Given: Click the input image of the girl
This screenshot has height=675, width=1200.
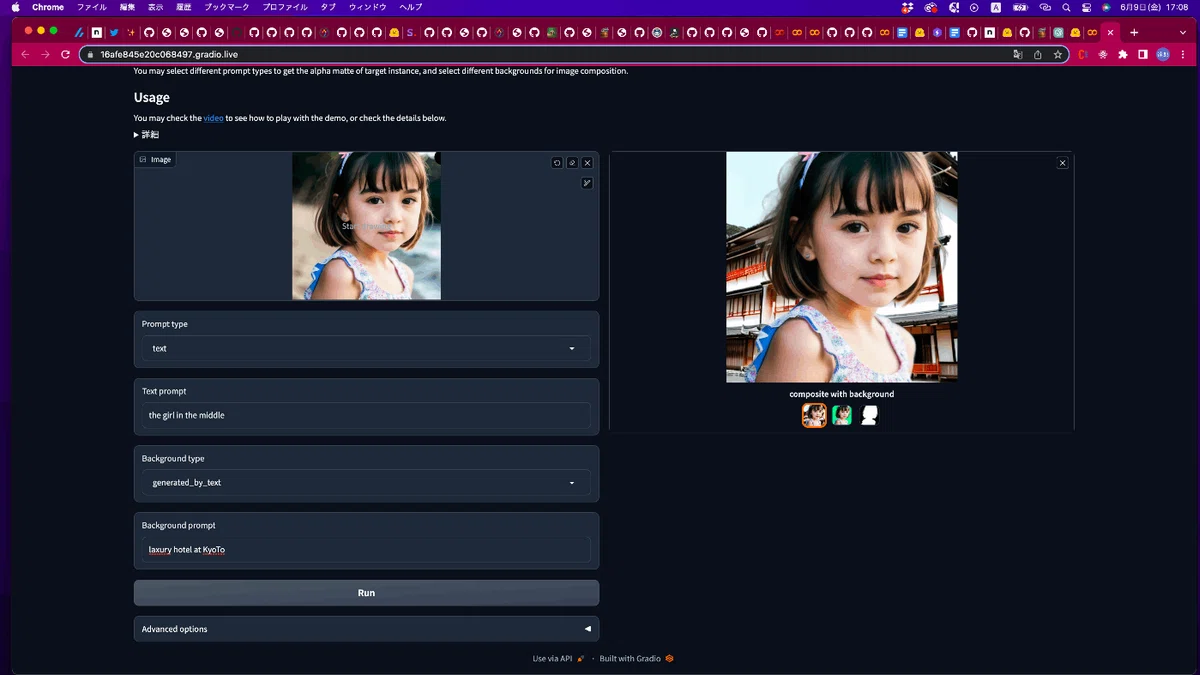Looking at the screenshot, I should (x=366, y=226).
